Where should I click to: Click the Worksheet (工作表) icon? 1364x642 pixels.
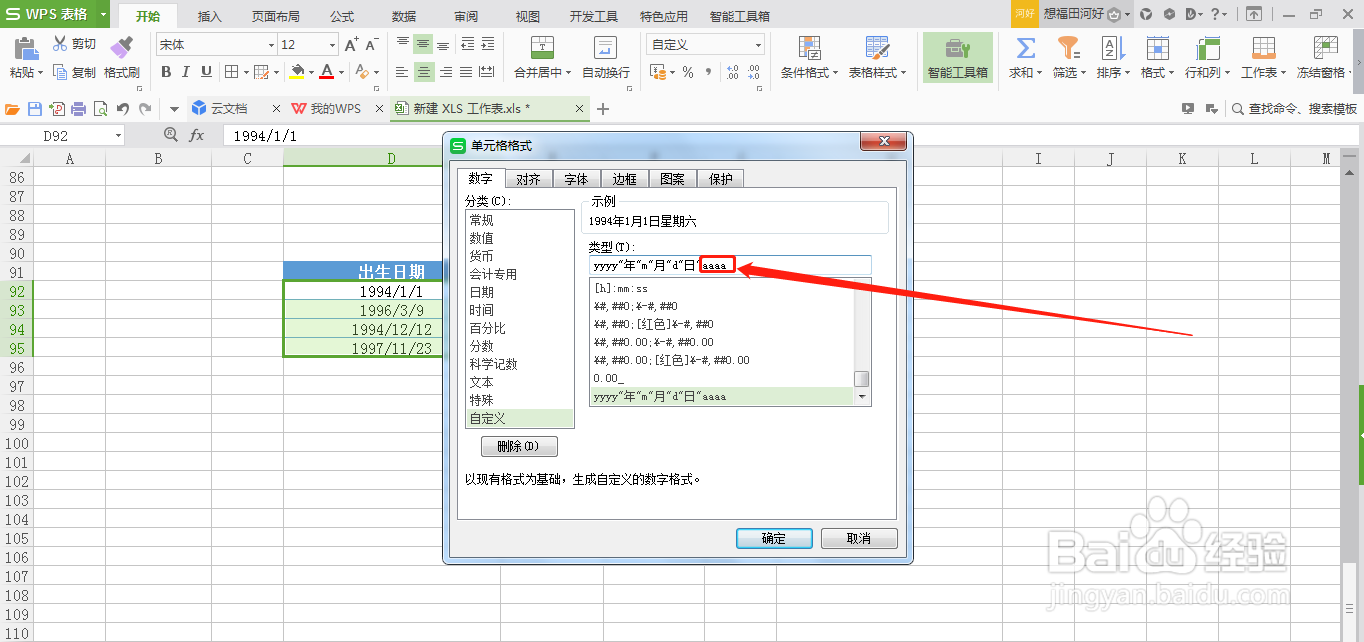point(1263,47)
